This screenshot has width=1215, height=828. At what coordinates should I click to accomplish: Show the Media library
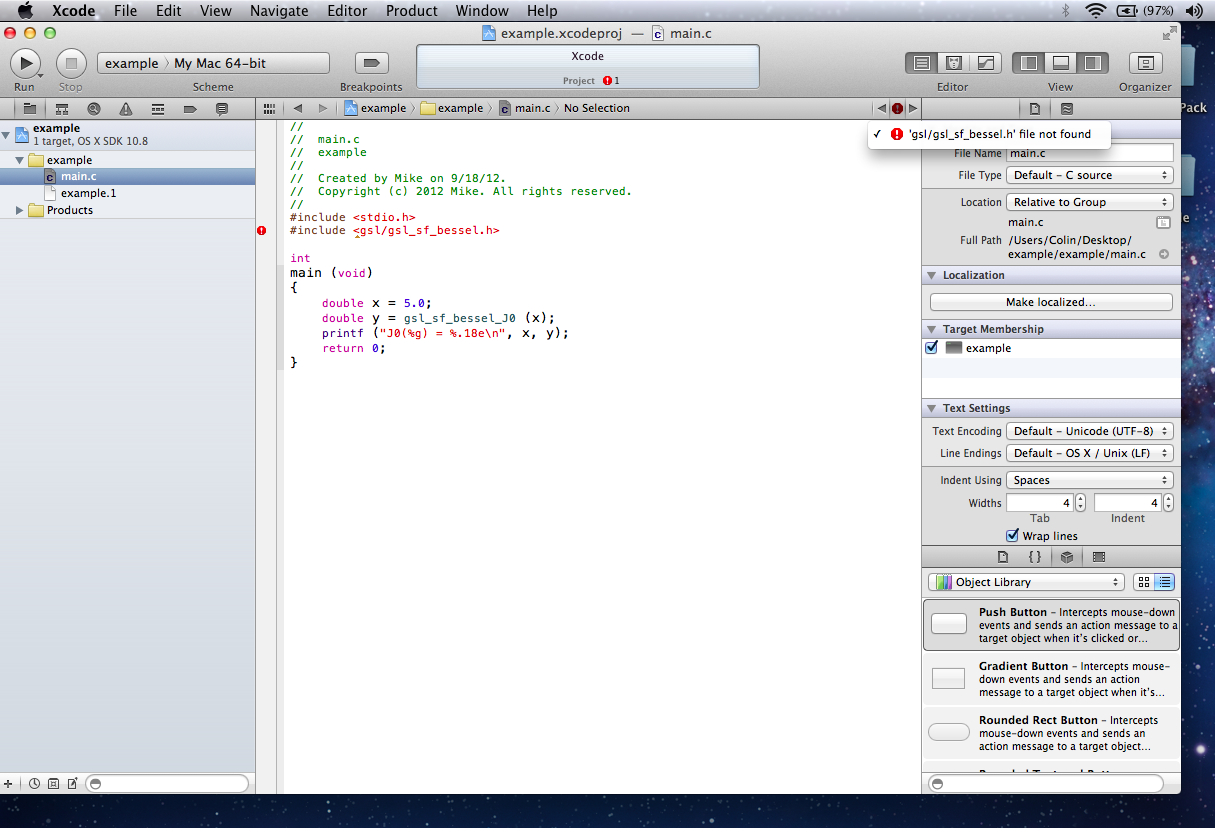point(1099,557)
